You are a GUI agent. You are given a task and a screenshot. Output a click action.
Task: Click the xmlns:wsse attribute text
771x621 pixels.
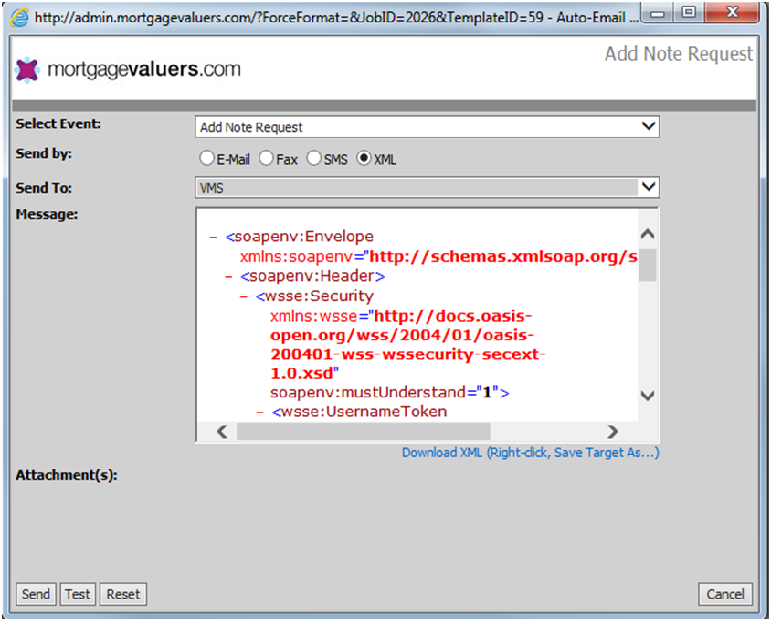click(x=313, y=316)
